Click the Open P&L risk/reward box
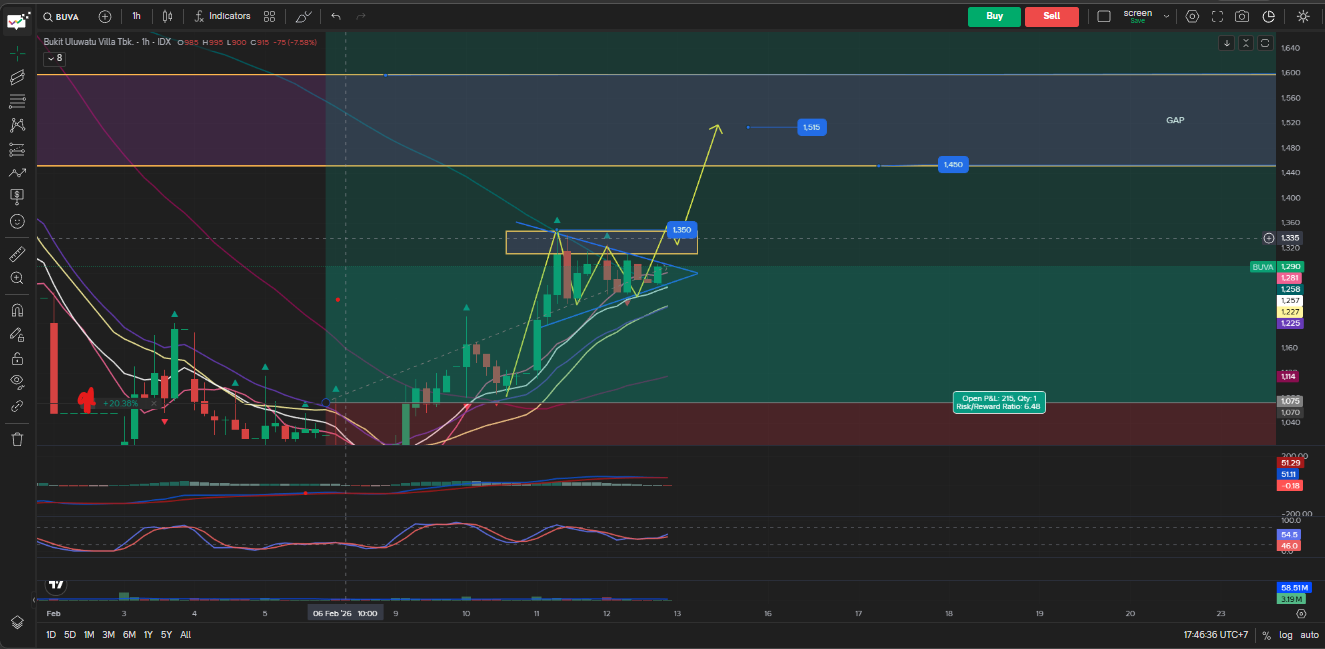Screen dimensions: 1325x649 point(999,402)
